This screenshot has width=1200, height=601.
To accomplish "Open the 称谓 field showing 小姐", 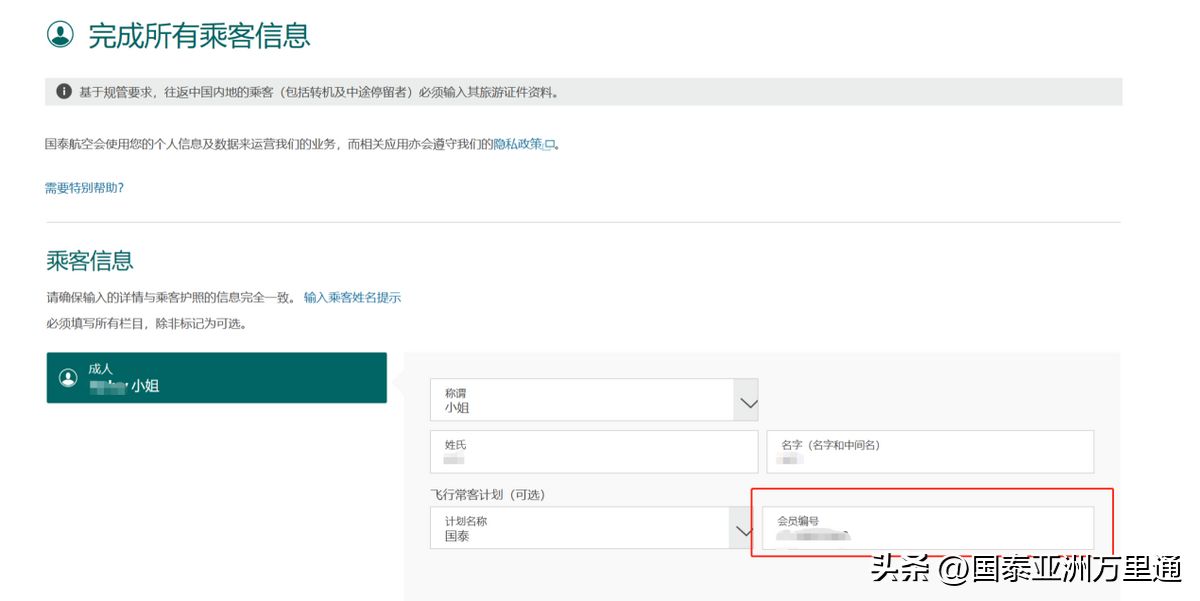I will [582, 400].
